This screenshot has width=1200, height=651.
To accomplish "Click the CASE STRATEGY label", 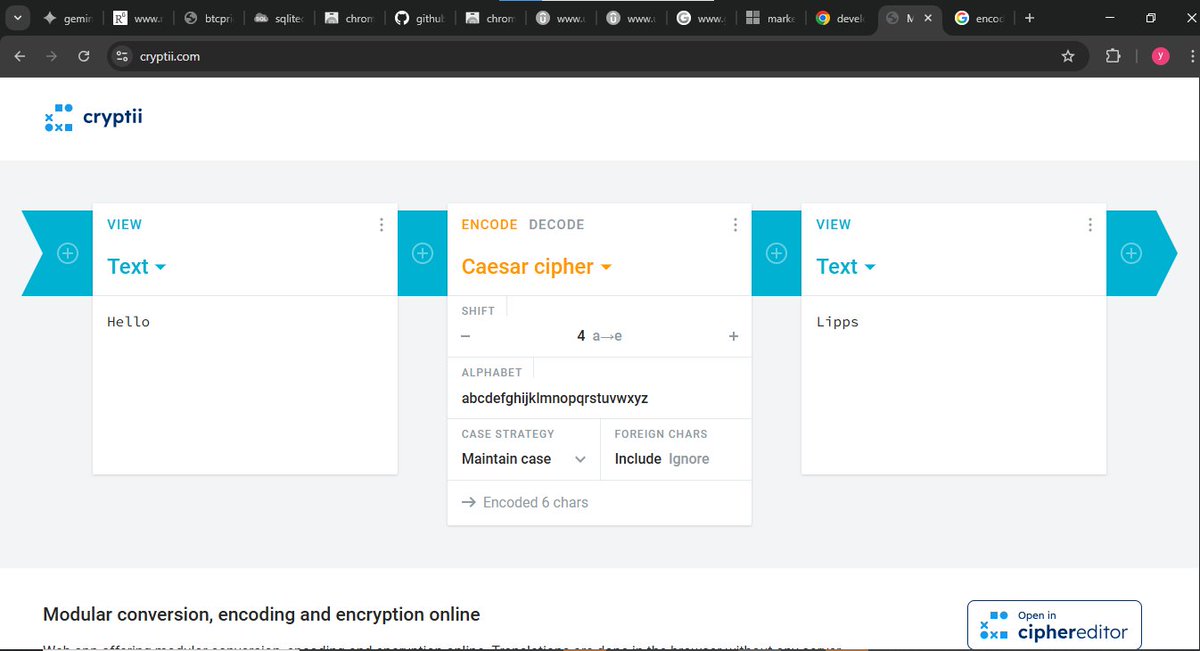I will (x=508, y=434).
